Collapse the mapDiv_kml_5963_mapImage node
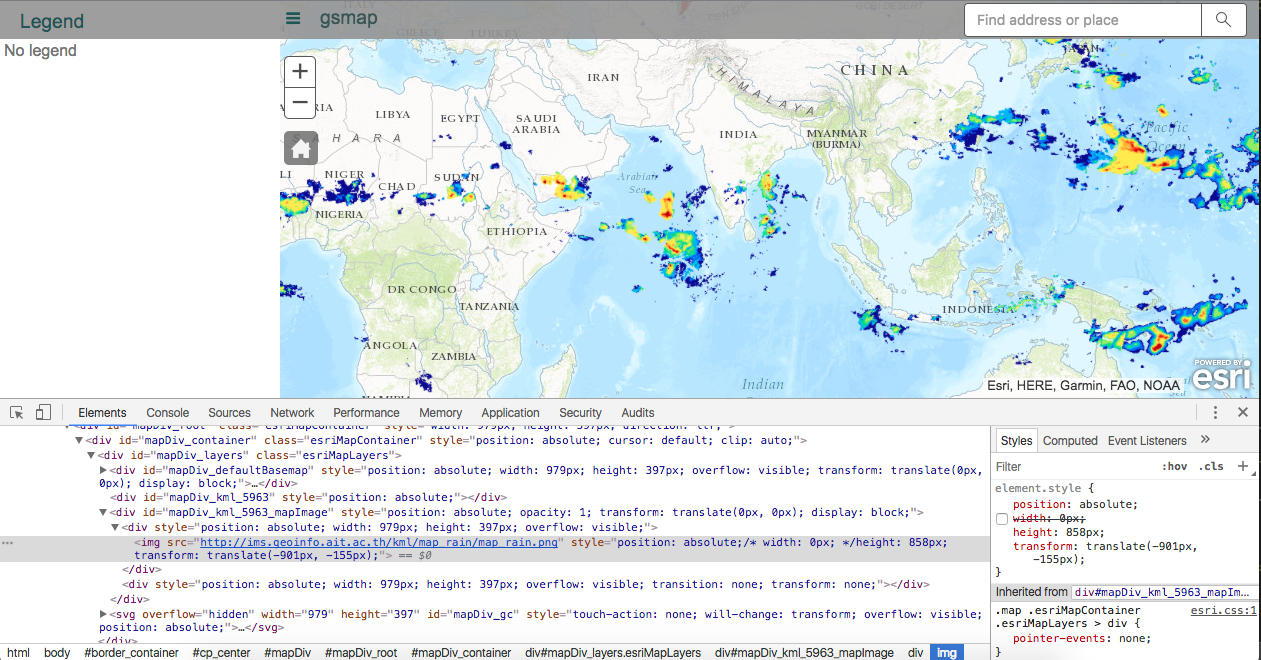 tap(104, 512)
